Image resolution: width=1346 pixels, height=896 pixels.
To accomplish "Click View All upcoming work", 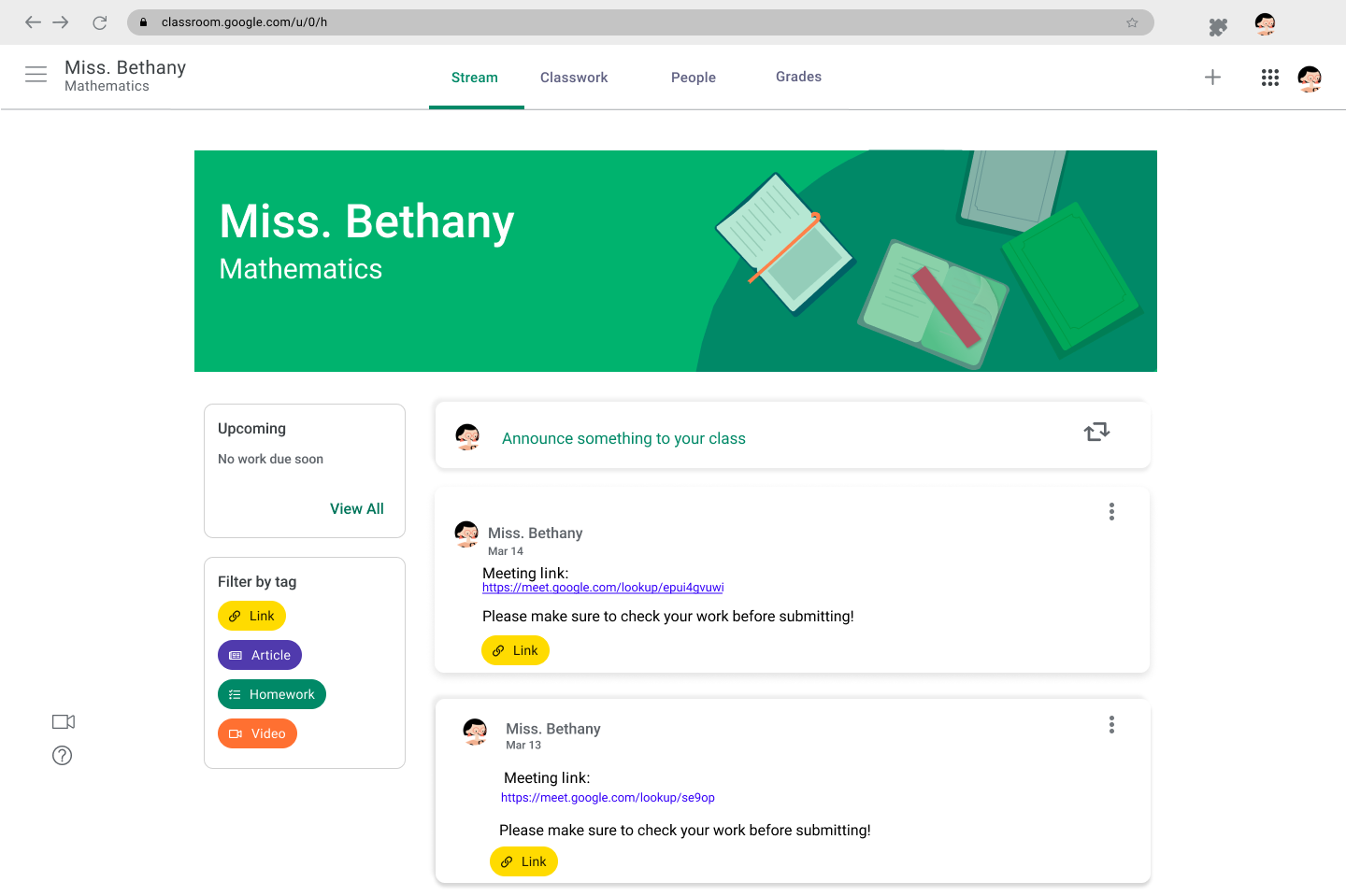I will click(x=357, y=508).
